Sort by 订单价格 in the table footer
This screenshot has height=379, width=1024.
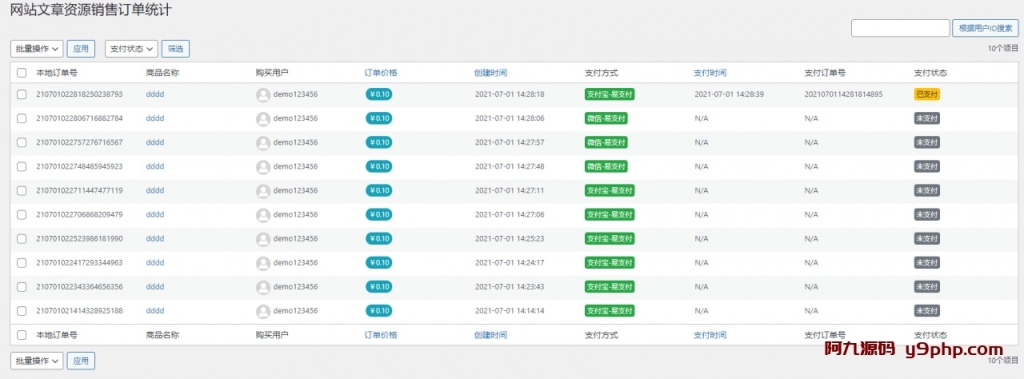tap(381, 335)
